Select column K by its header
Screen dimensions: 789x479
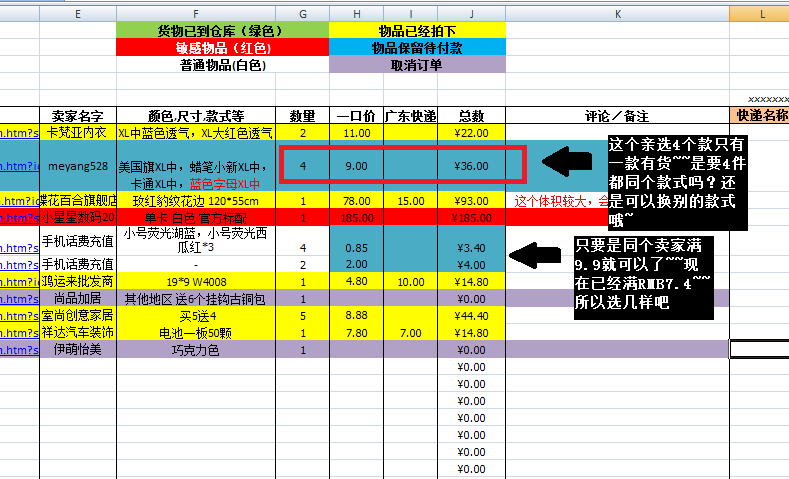coord(617,10)
